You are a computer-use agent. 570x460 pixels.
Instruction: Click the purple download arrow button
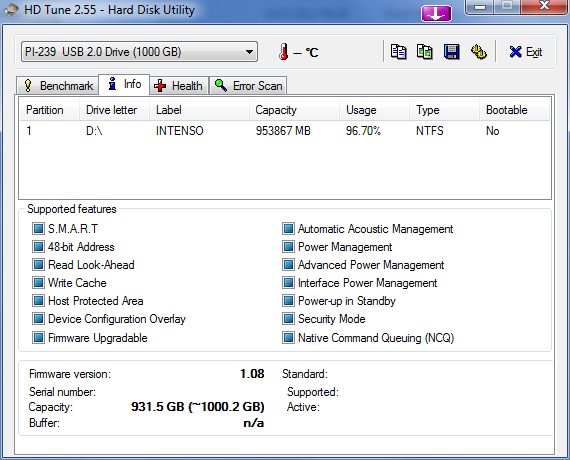pos(436,13)
